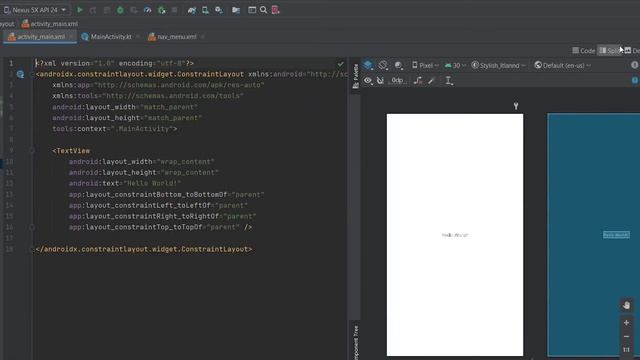Viewport: 640px width, 360px height.
Task: Click activity_main.xml in the breadcrumb bar
Action: coord(49,24)
